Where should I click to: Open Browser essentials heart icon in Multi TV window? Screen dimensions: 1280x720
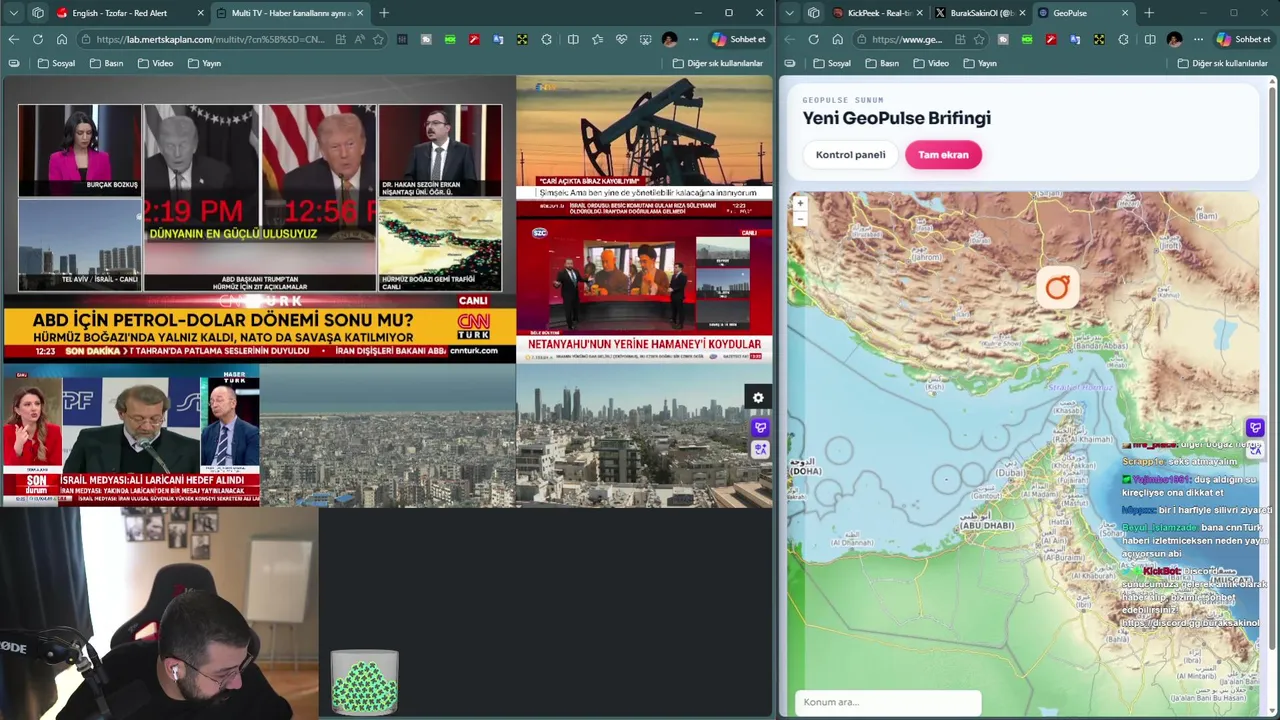[621, 39]
